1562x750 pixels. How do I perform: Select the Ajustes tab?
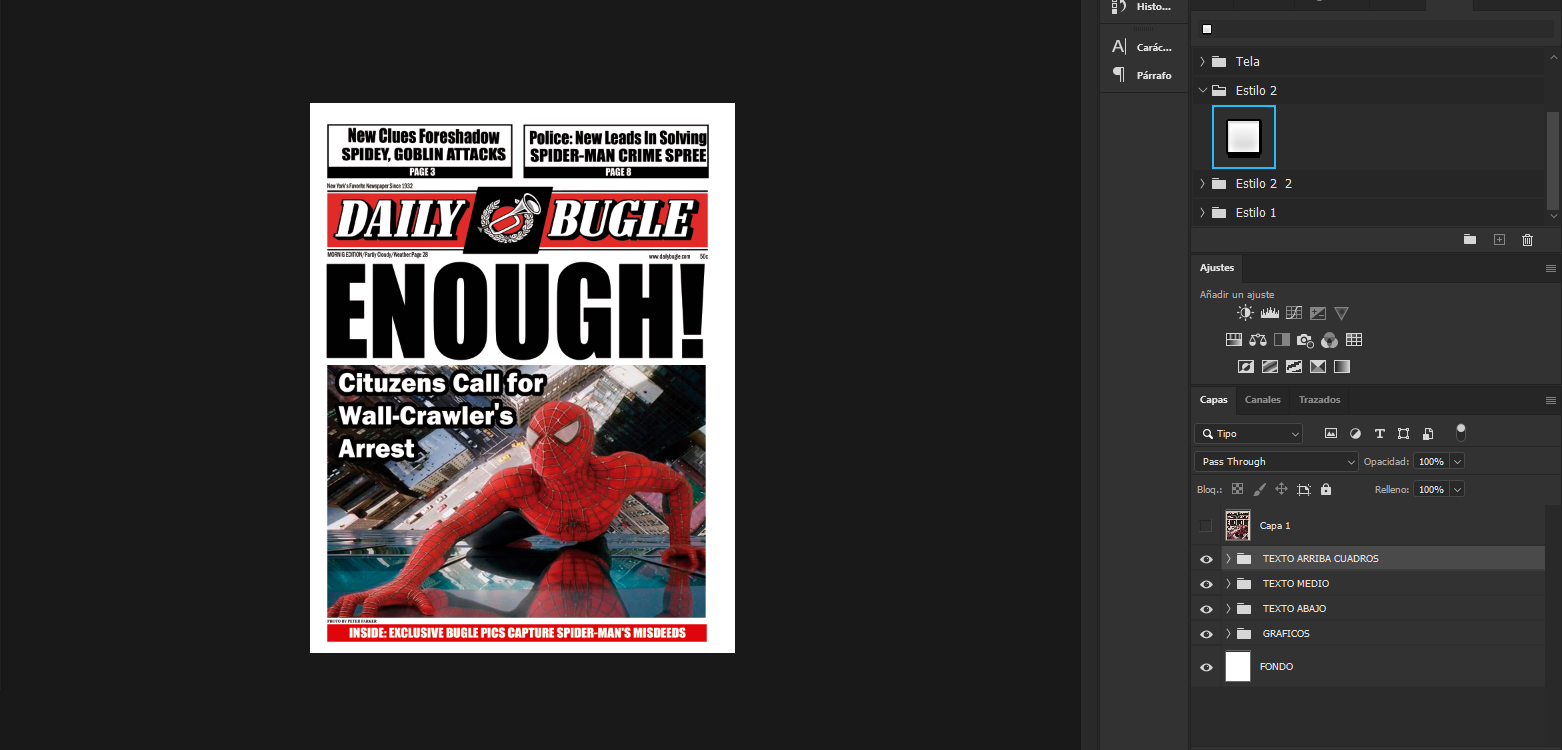1217,268
